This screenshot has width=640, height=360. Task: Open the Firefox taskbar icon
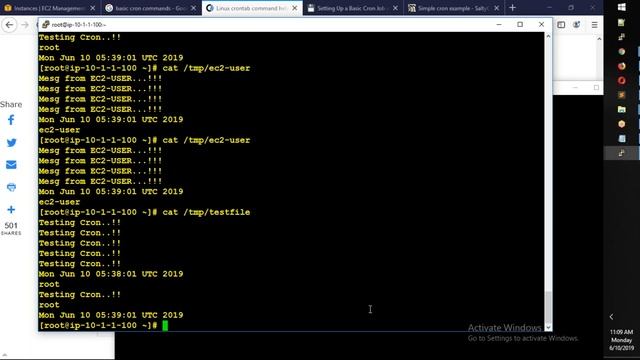tap(621, 66)
